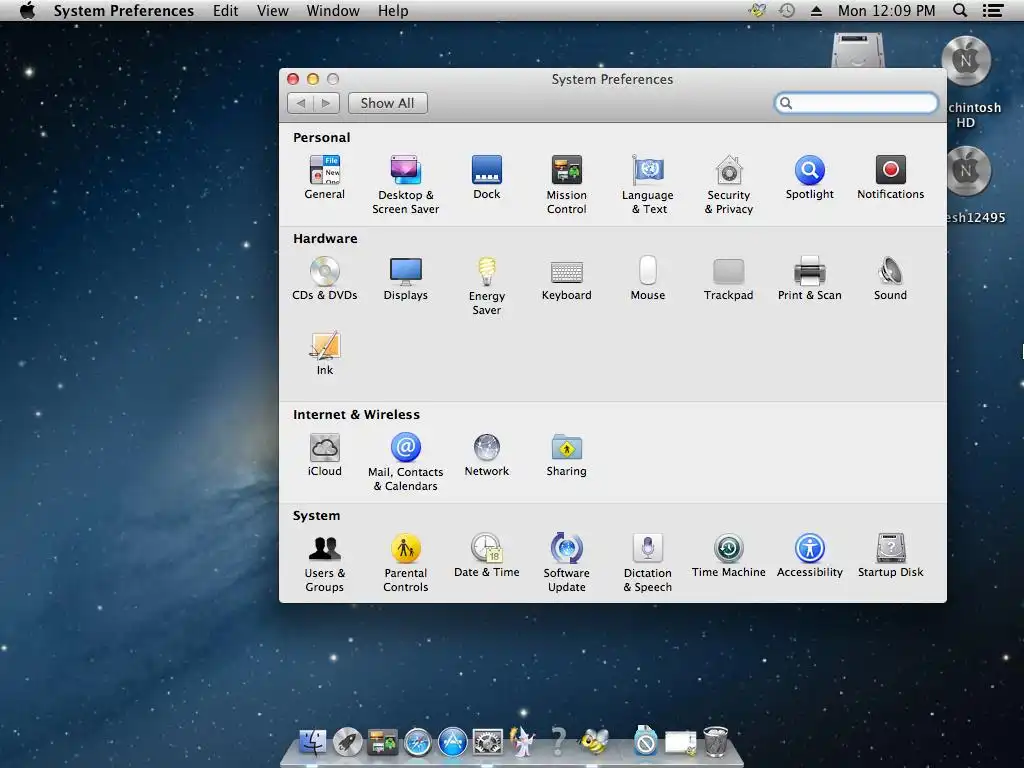Open Notification Center from menu bar
The width and height of the screenshot is (1024, 768).
tap(993, 10)
